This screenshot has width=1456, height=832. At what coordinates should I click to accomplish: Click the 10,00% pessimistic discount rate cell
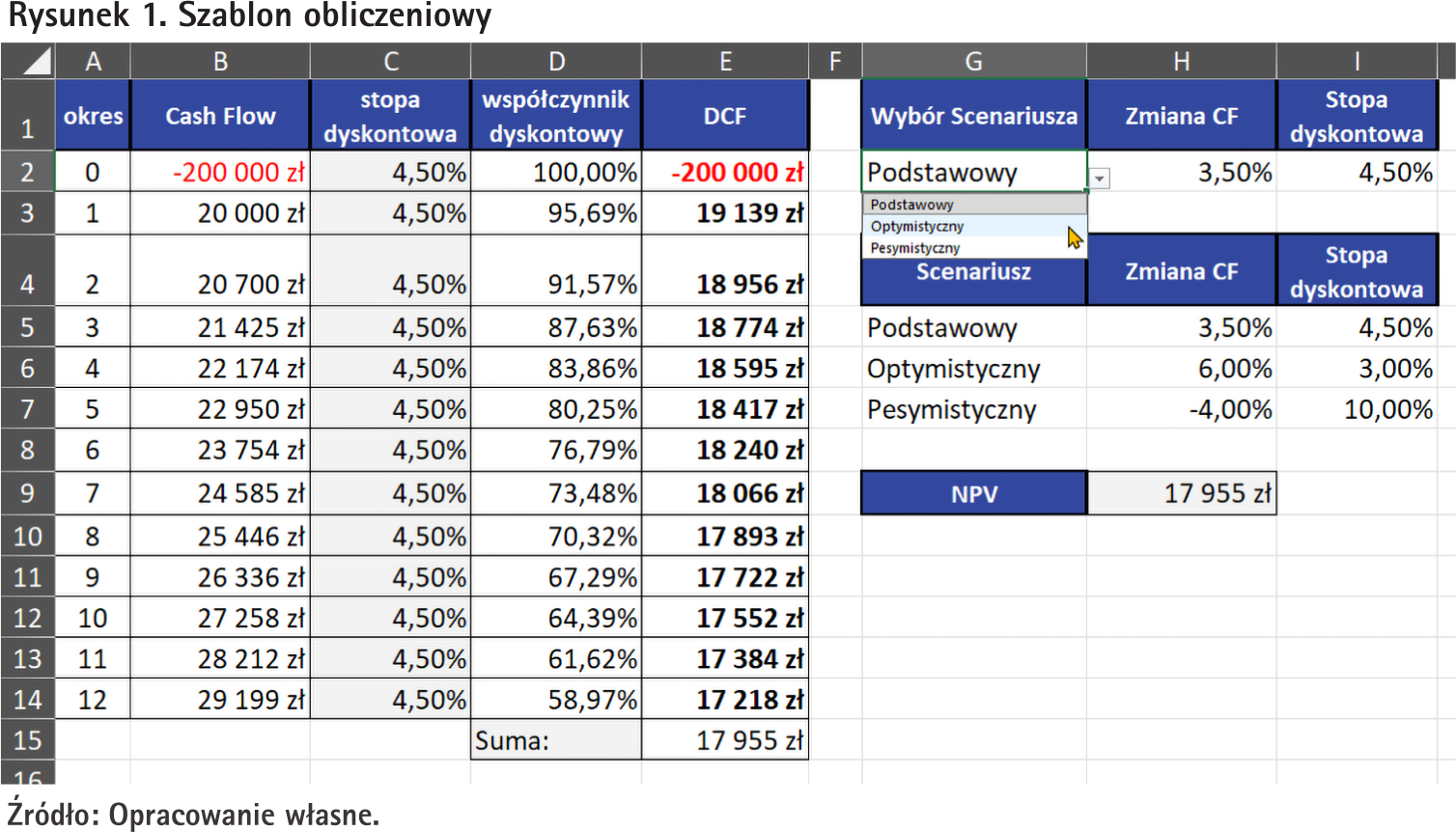tap(1357, 409)
